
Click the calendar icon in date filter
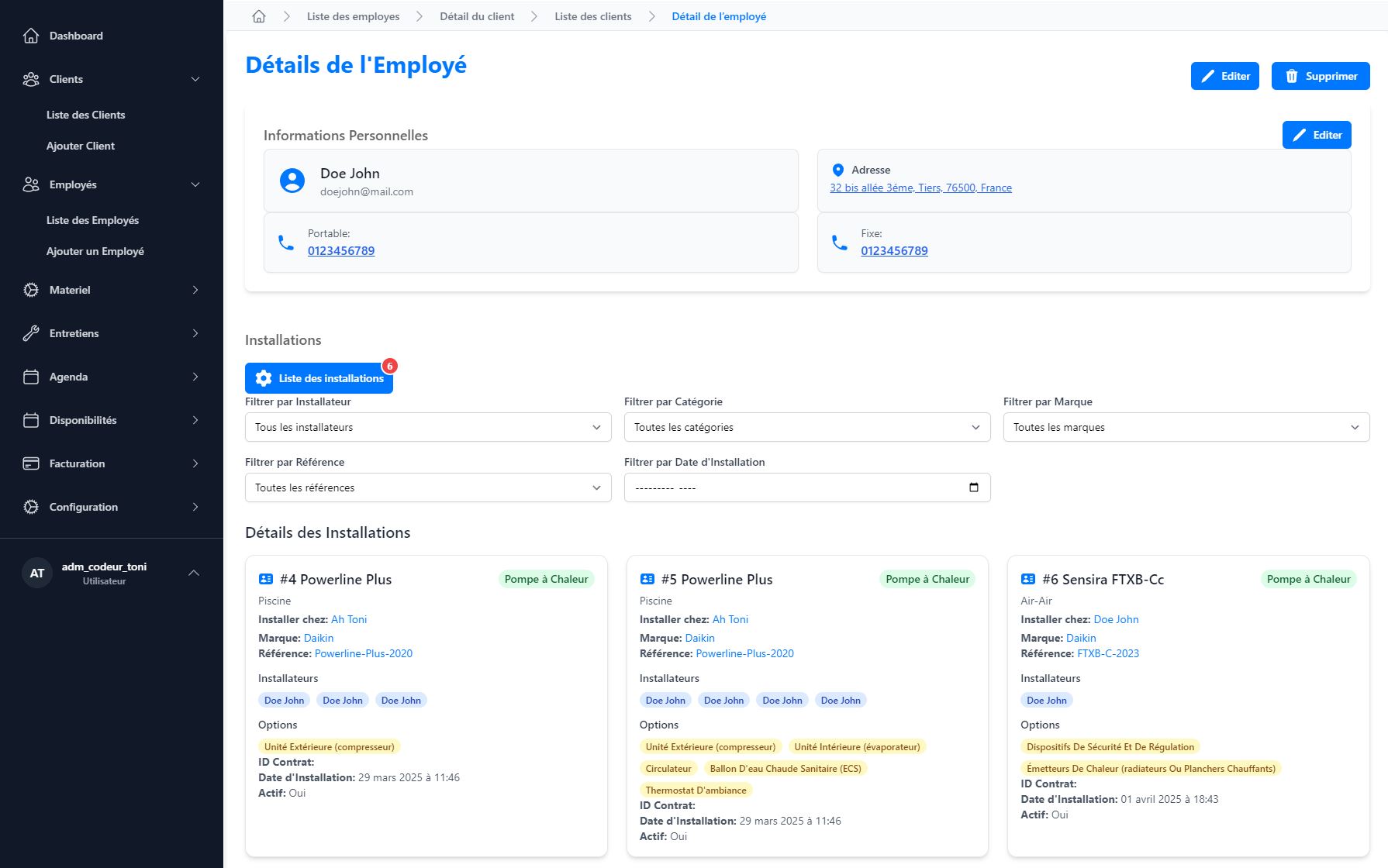[x=974, y=487]
